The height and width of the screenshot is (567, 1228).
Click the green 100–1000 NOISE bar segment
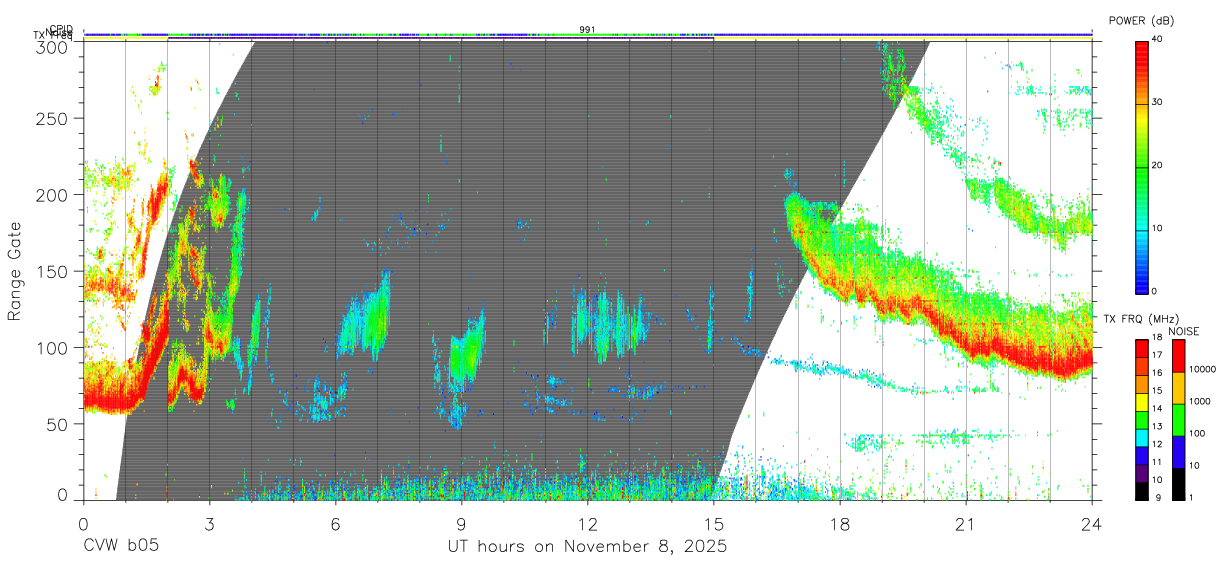1177,420
